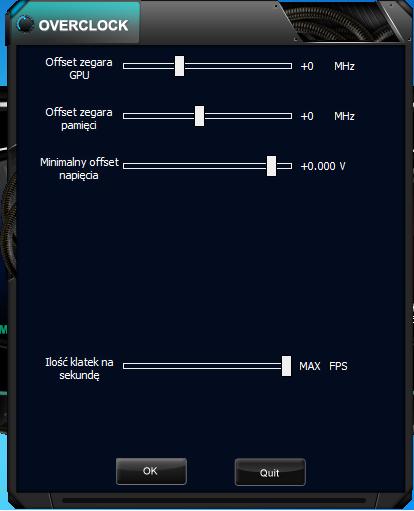Confirm settings with the OK button
Screen dimensions: 414x511
click(151, 471)
